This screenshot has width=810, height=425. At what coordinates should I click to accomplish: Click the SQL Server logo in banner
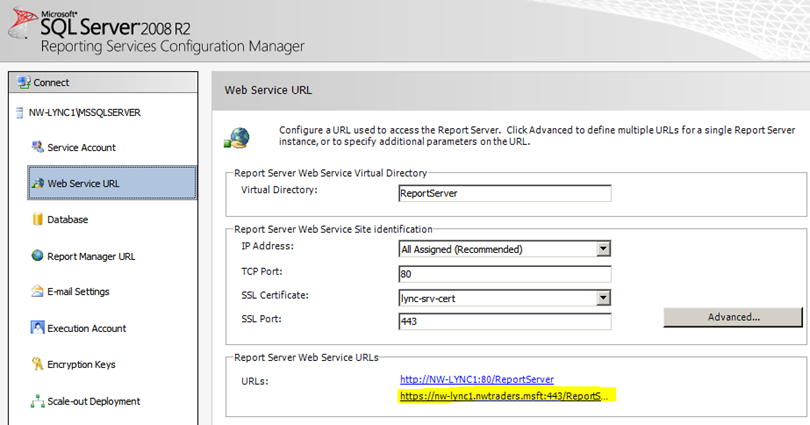[23, 23]
